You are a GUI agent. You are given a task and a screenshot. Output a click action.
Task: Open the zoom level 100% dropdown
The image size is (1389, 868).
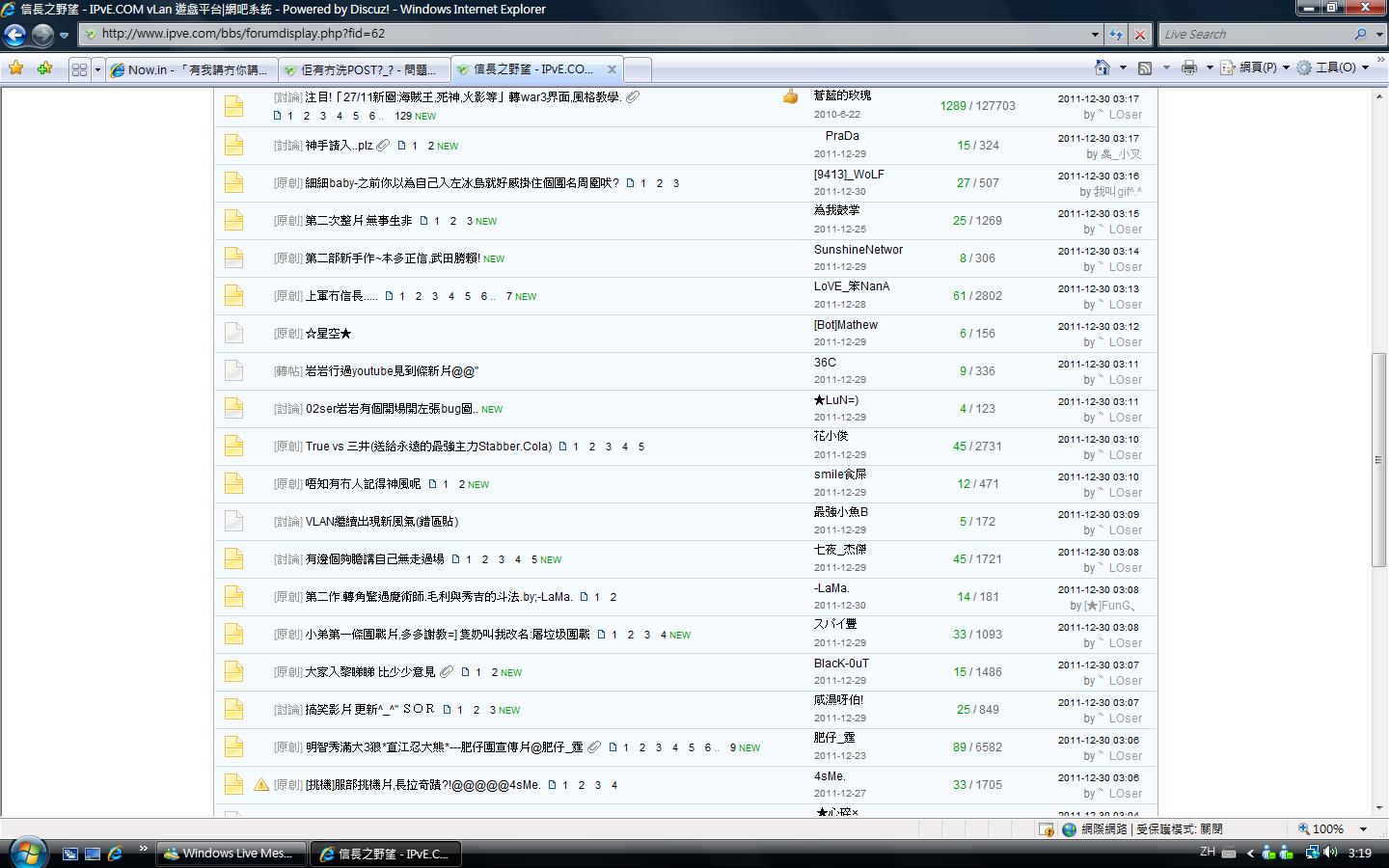(1363, 828)
